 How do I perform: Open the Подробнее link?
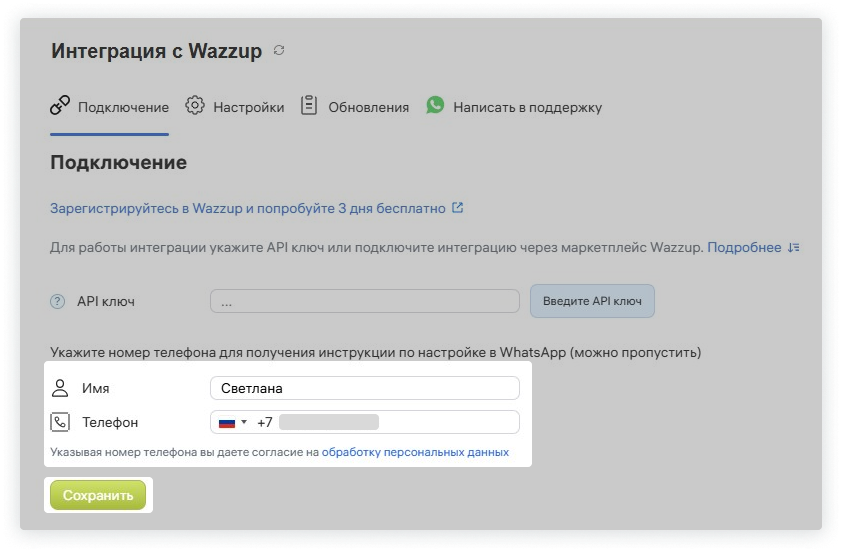(744, 247)
